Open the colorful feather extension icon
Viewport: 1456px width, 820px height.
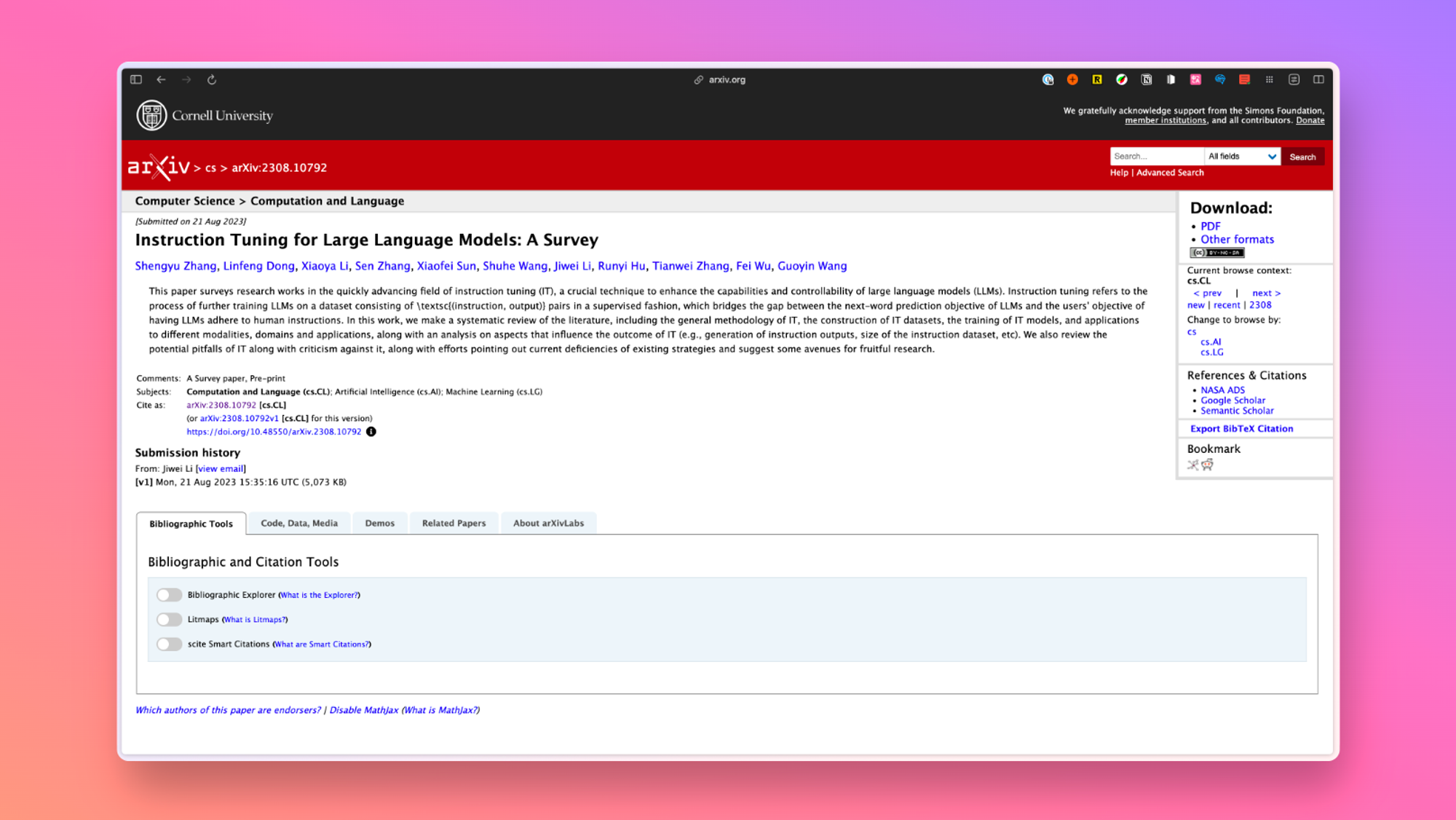coord(1122,79)
